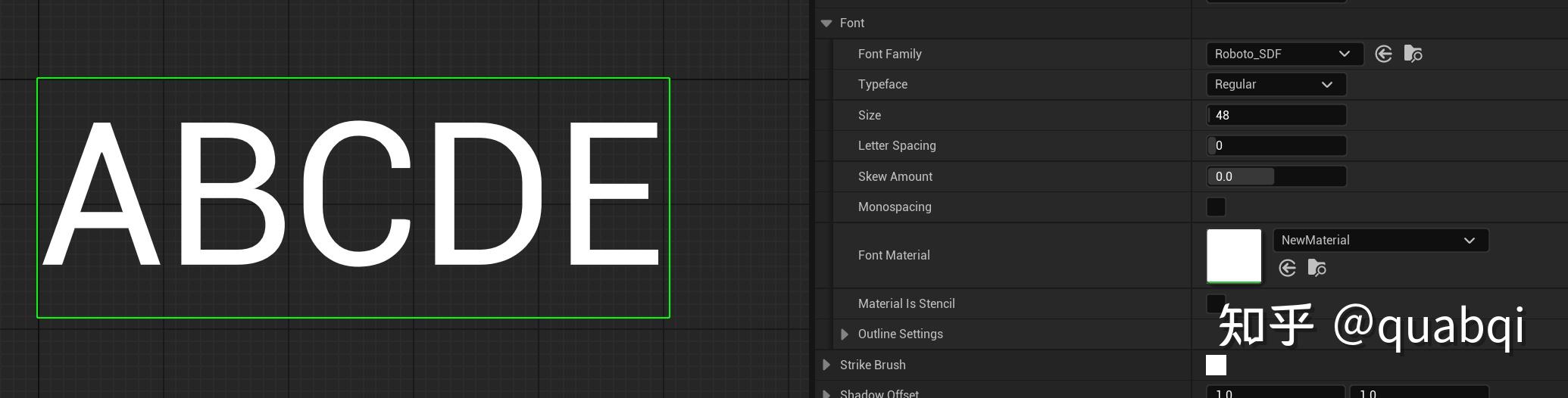
Task: Use selected asset for Font Material
Action: click(1287, 268)
